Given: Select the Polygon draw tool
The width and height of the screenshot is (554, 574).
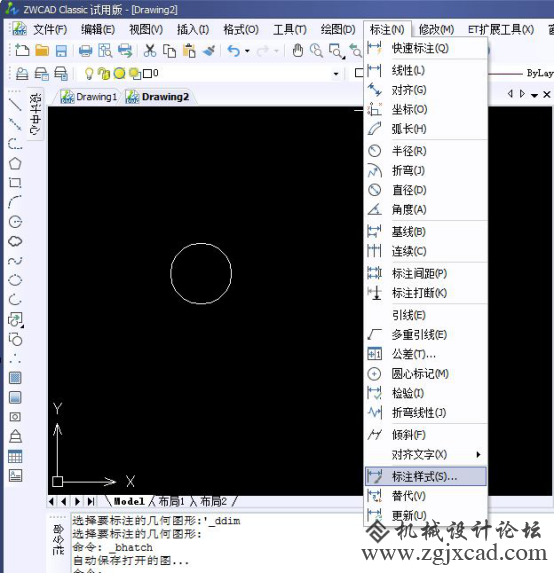Looking at the screenshot, I should [15, 163].
